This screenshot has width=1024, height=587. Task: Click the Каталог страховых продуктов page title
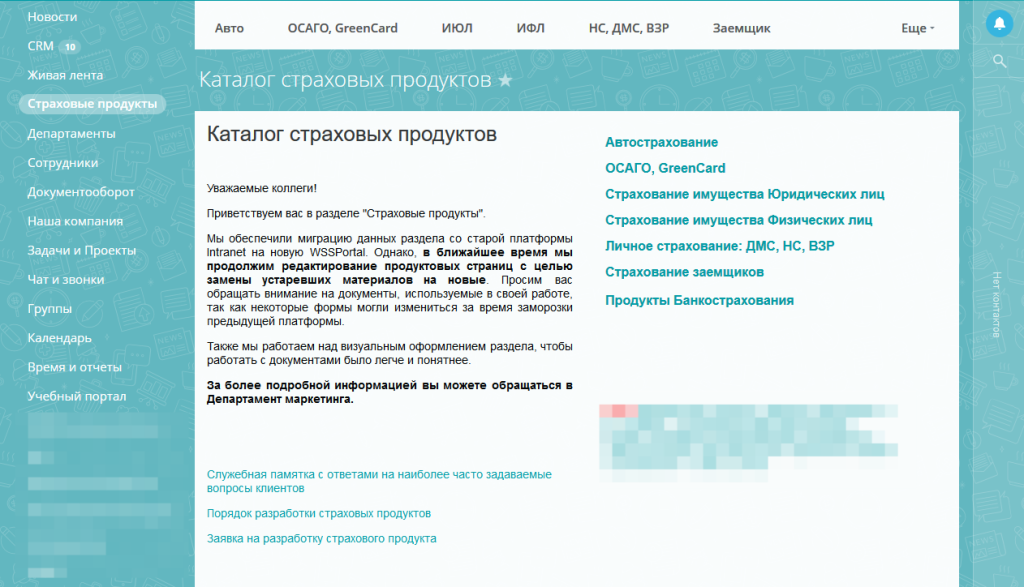pyautogui.click(x=345, y=80)
